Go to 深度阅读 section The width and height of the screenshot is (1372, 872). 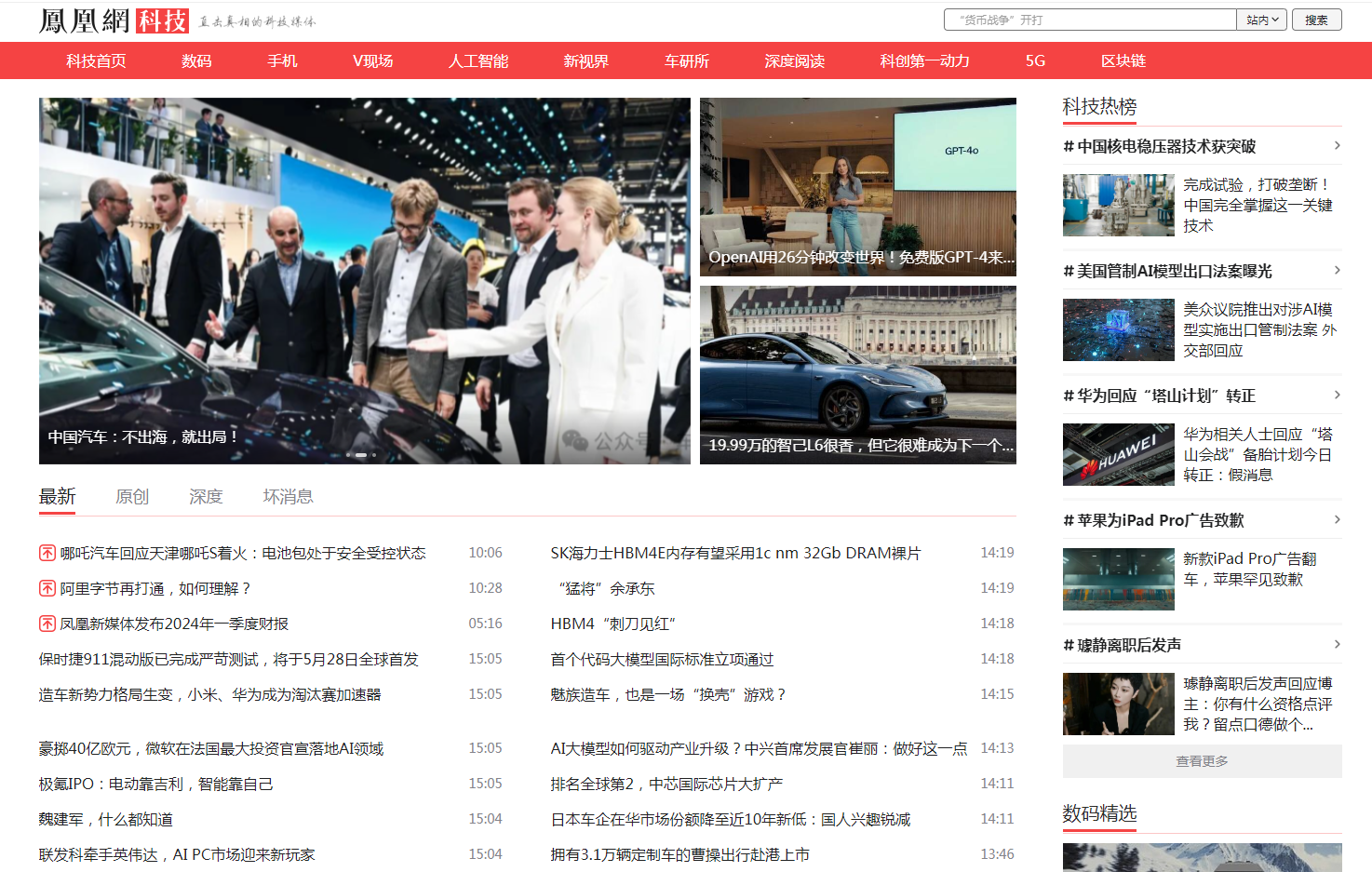(795, 60)
